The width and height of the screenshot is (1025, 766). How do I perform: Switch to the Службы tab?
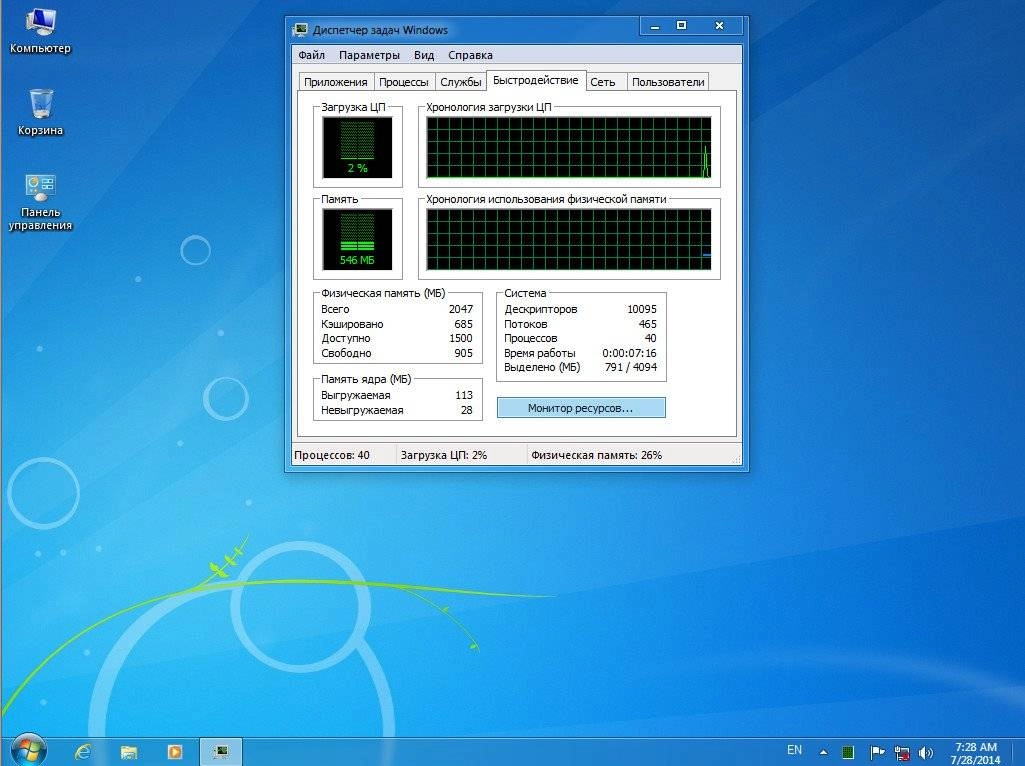460,82
